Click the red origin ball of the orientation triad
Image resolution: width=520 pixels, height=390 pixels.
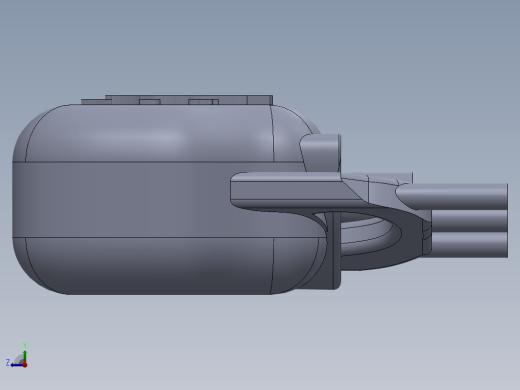tap(25, 365)
